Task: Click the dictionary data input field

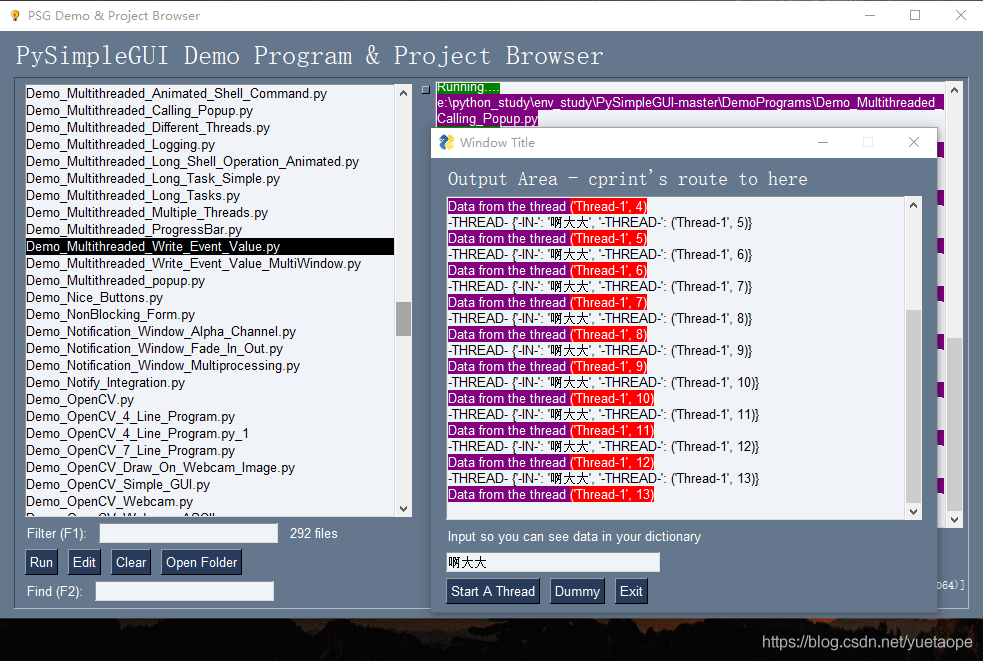Action: (553, 563)
